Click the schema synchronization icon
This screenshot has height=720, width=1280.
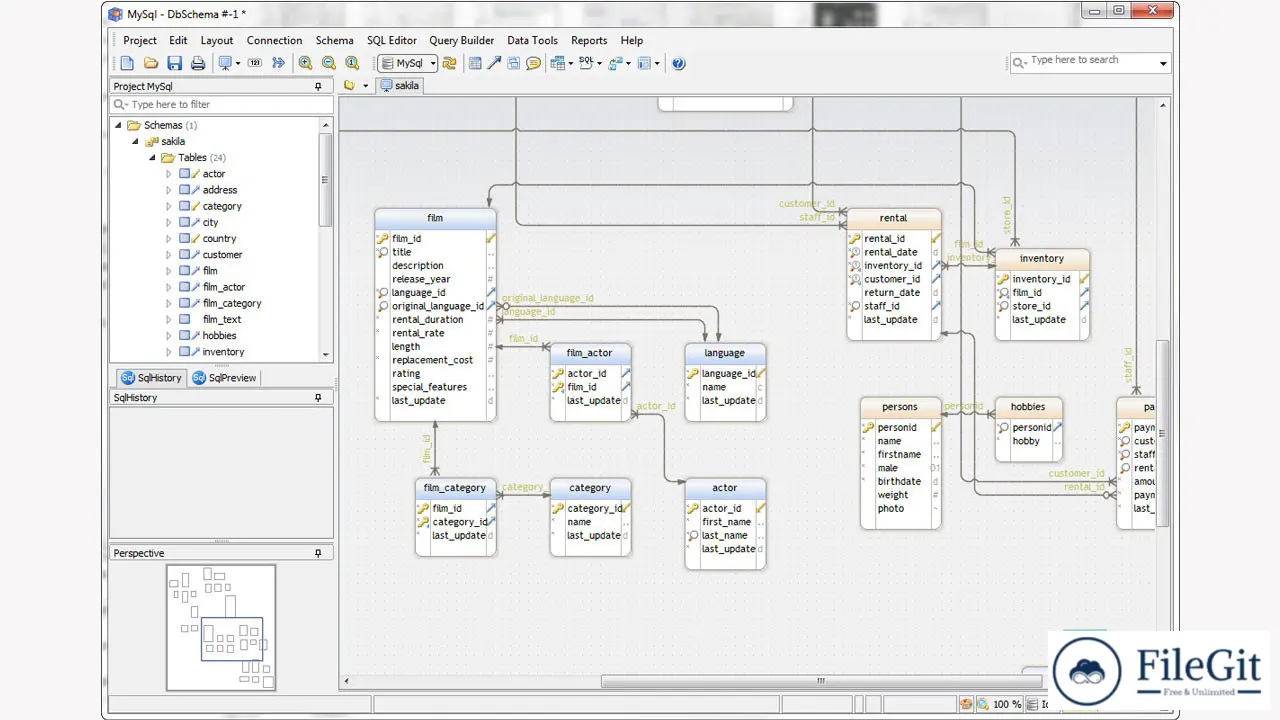(x=615, y=63)
